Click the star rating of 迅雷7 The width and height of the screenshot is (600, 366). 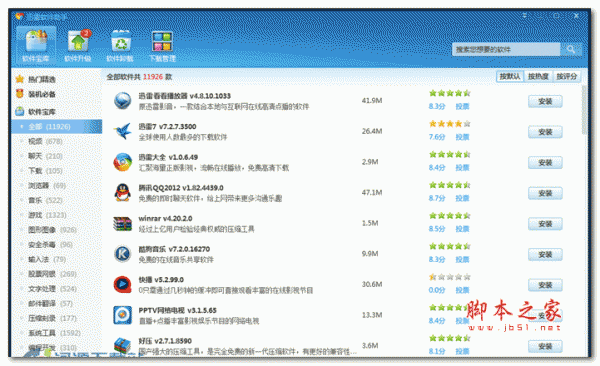[x=450, y=124]
